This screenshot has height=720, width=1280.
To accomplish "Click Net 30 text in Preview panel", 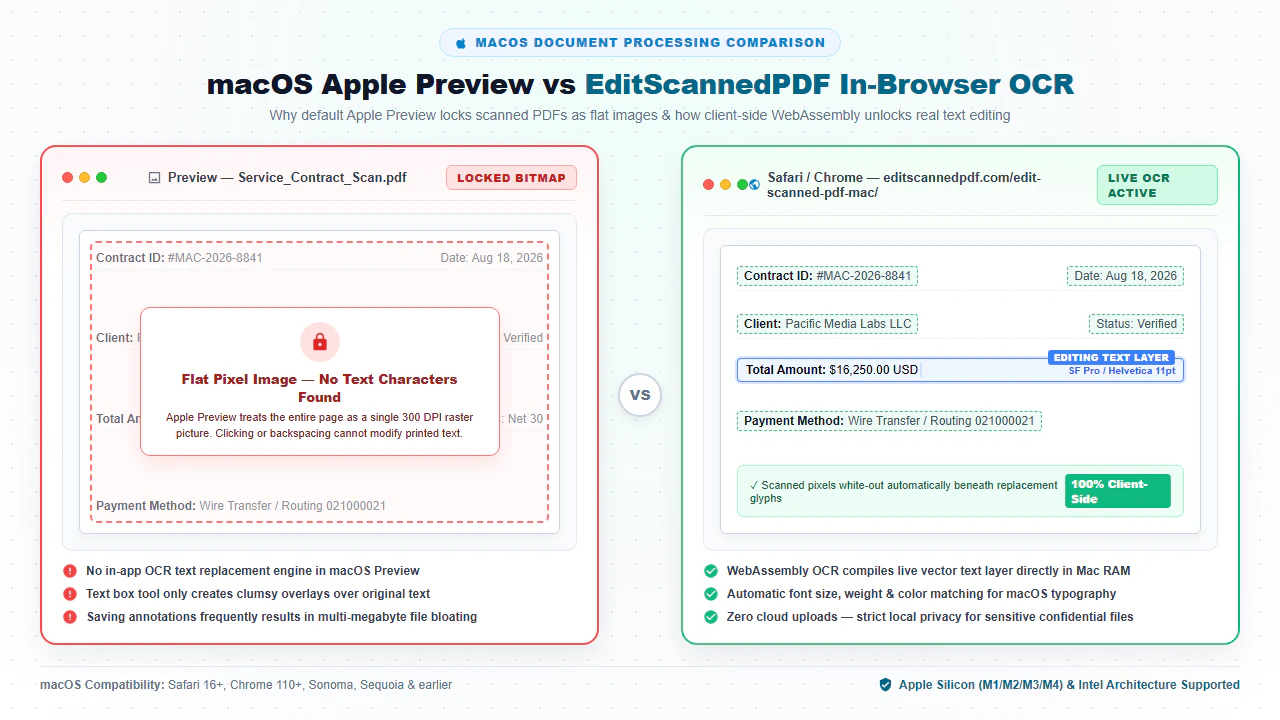I will click(x=525, y=419).
